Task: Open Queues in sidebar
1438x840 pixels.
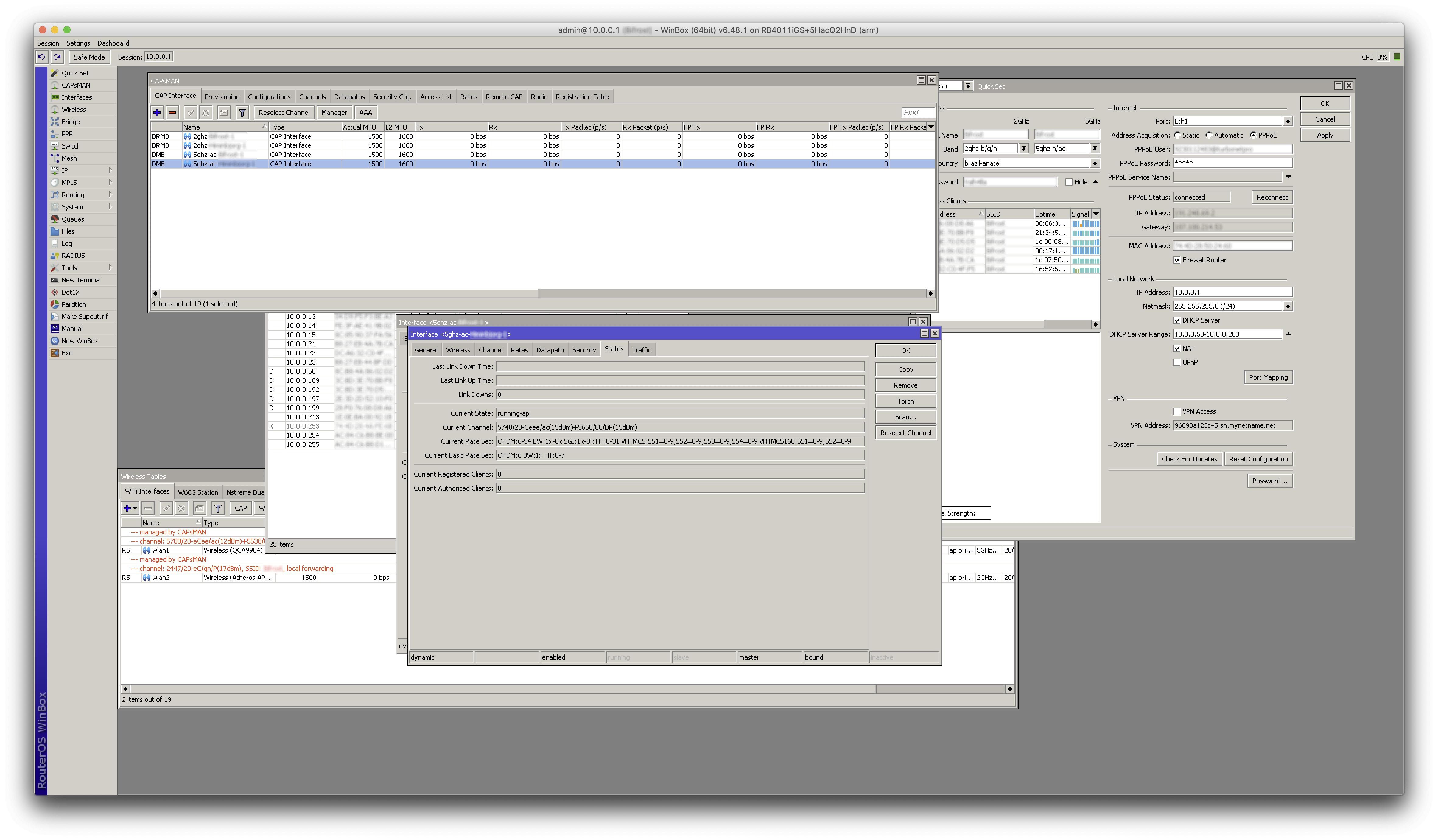Action: [x=72, y=219]
